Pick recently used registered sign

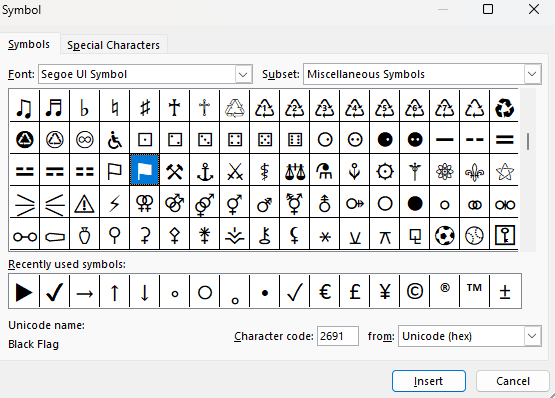click(x=445, y=292)
